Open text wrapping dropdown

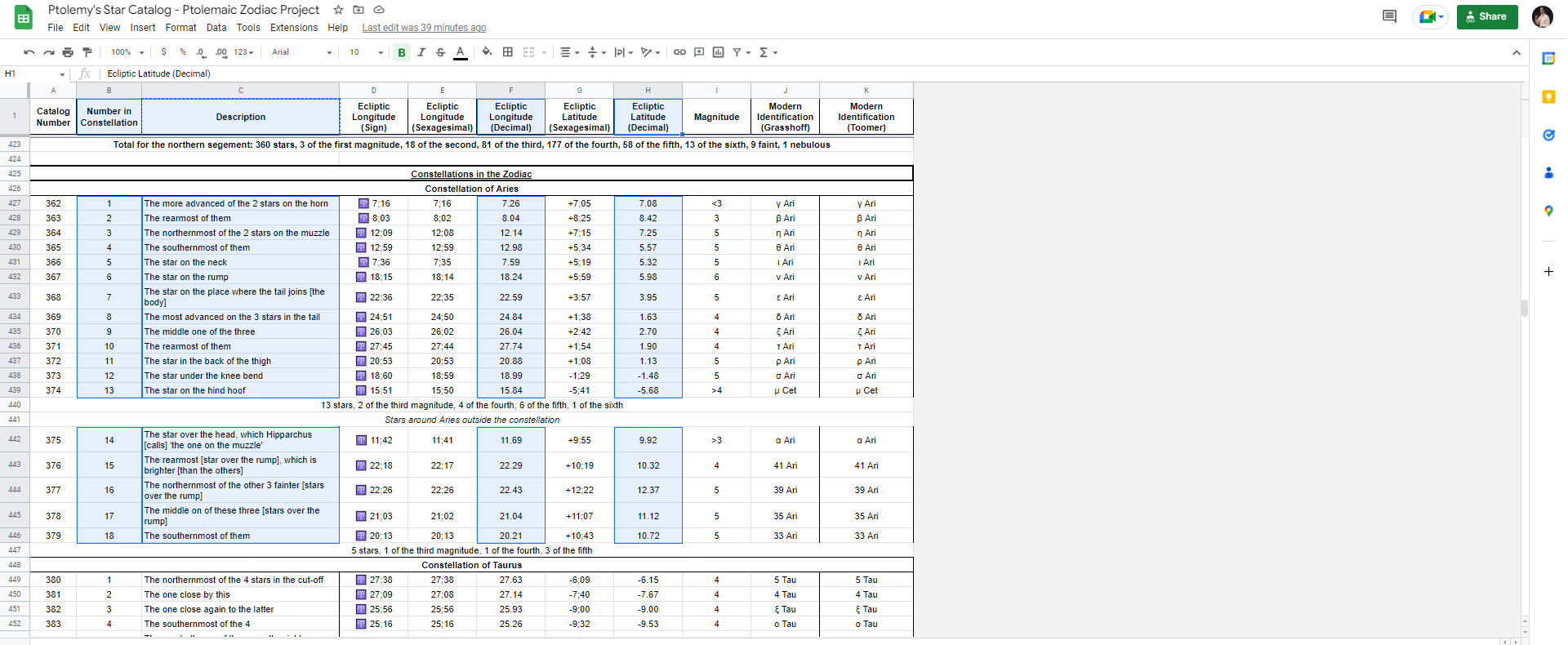[624, 52]
